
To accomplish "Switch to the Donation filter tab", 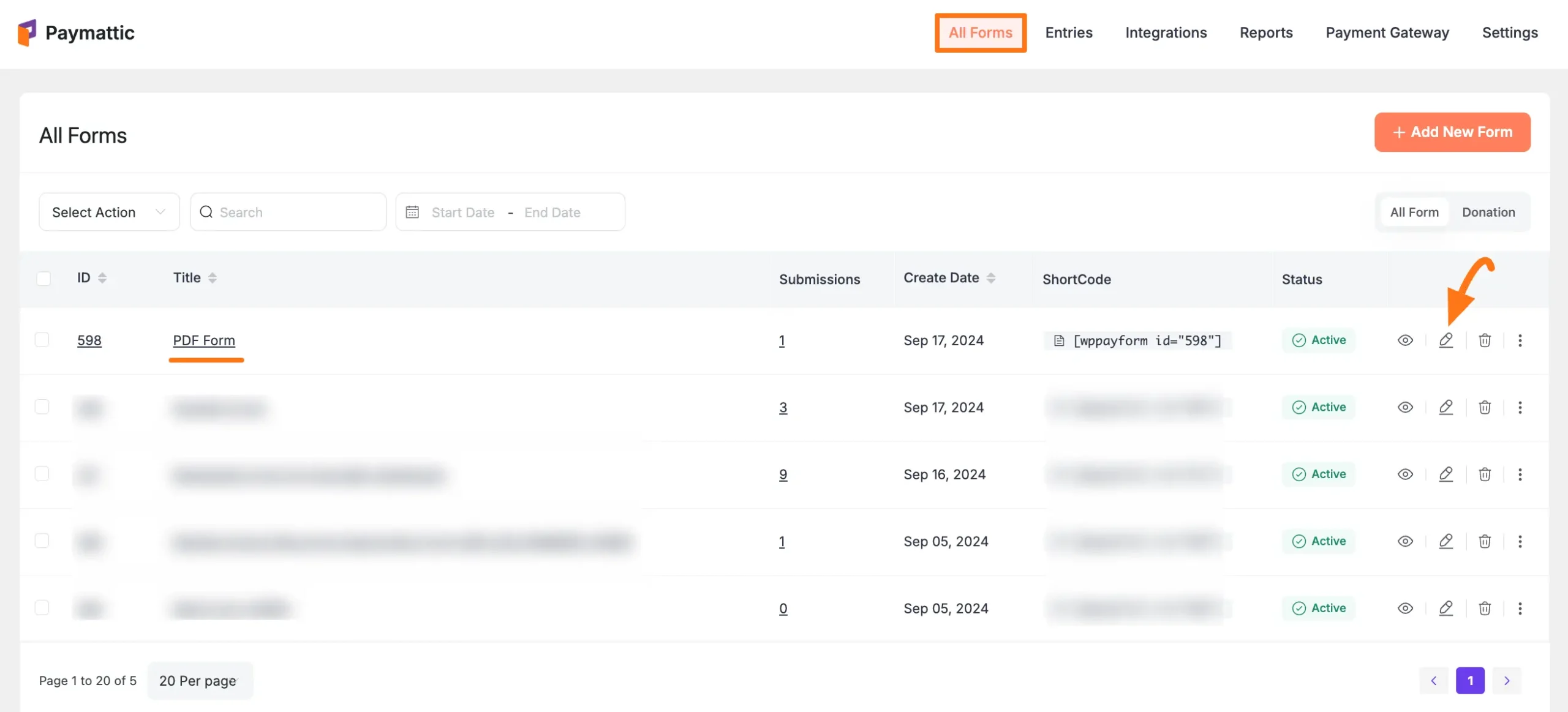I will (x=1488, y=212).
